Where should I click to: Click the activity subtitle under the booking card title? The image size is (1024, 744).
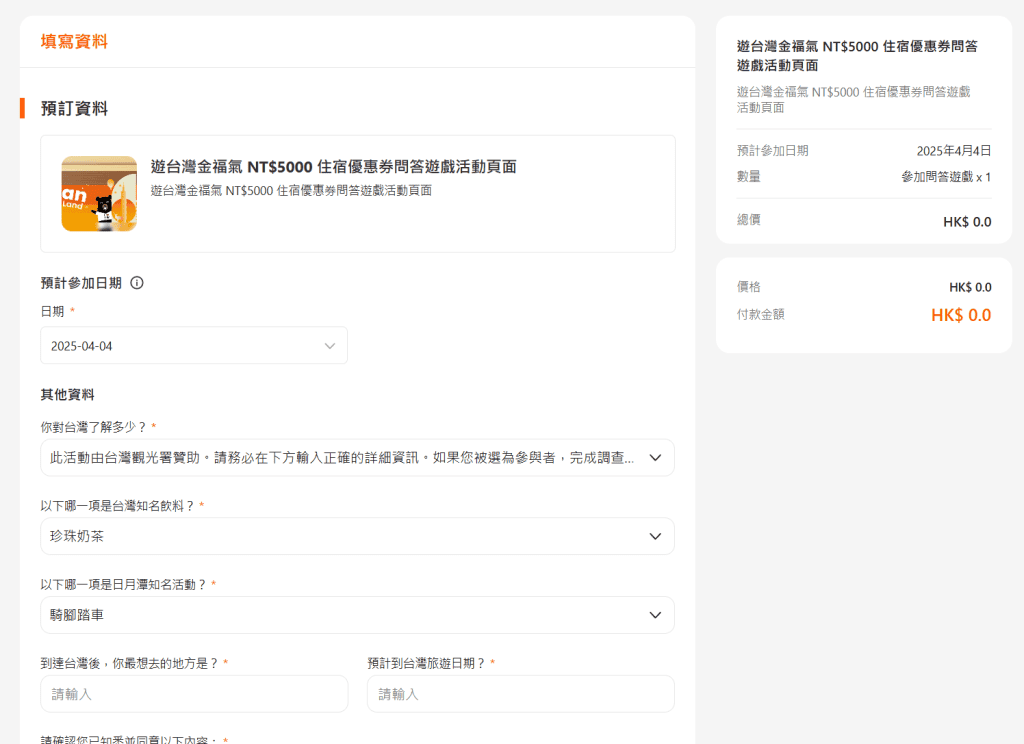(291, 190)
